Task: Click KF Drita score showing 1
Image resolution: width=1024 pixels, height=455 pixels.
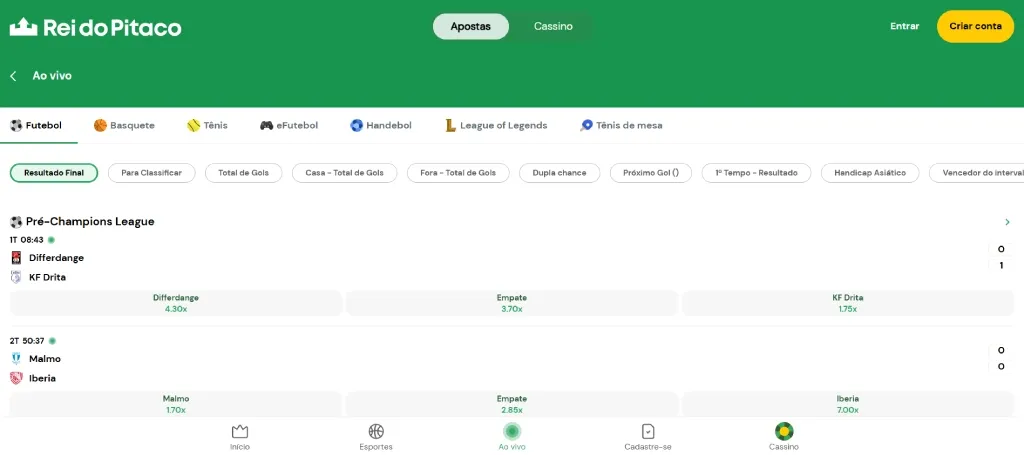Action: pyautogui.click(x=1001, y=266)
